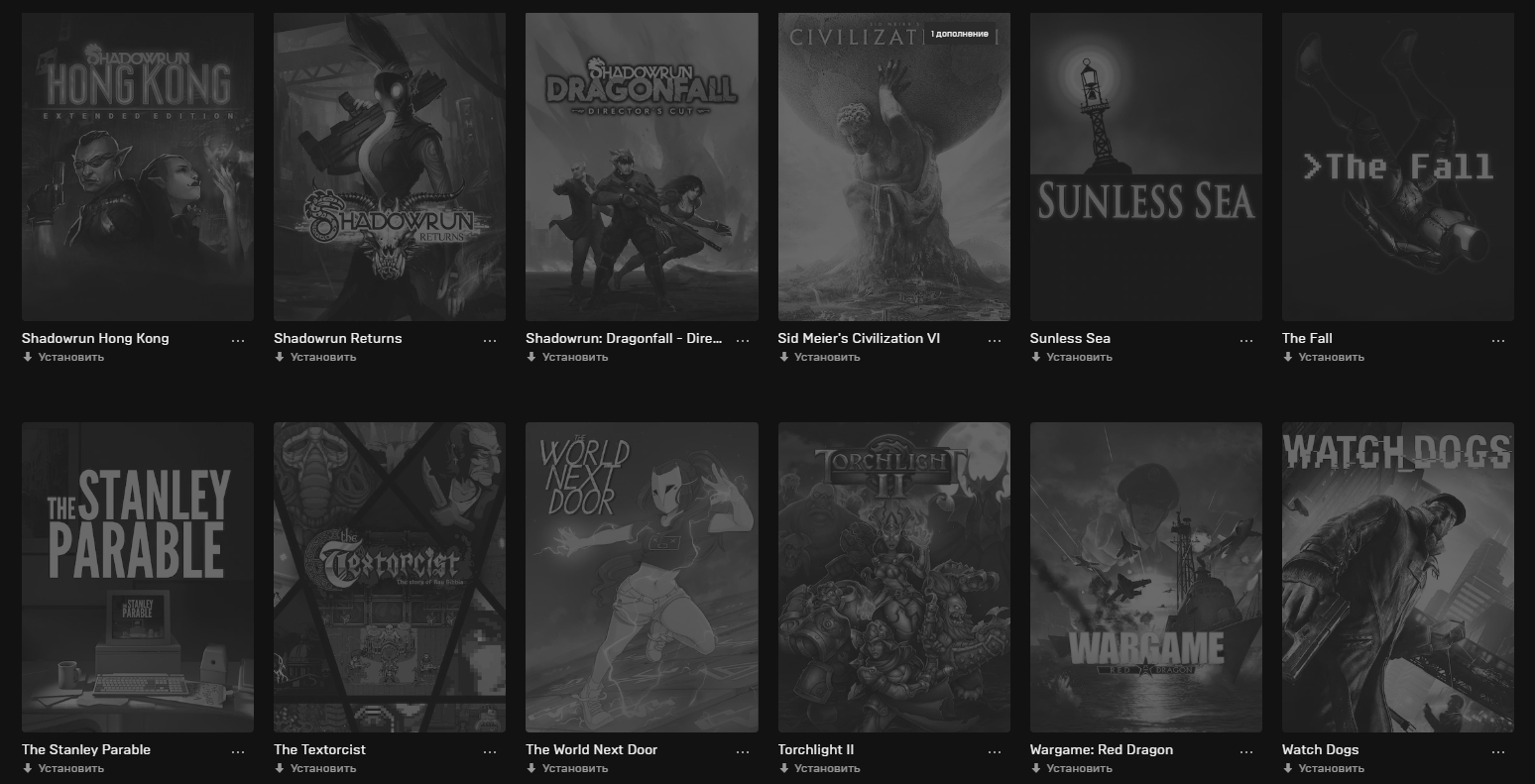Click the title text The Textorcist
1535x784 pixels.
tap(319, 749)
